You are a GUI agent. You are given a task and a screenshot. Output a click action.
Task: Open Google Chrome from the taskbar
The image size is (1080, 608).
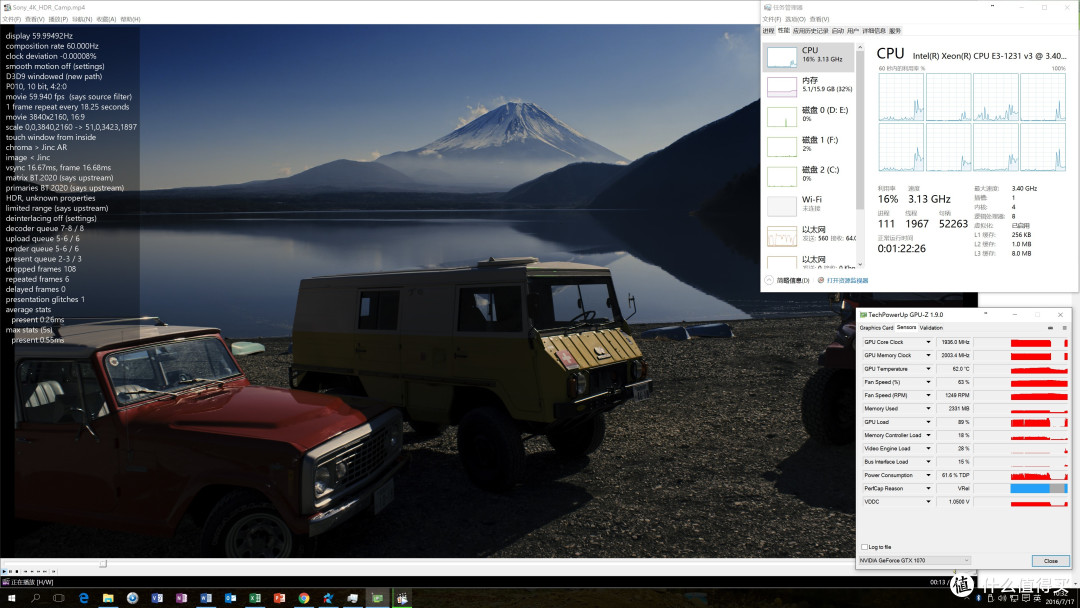[304, 598]
